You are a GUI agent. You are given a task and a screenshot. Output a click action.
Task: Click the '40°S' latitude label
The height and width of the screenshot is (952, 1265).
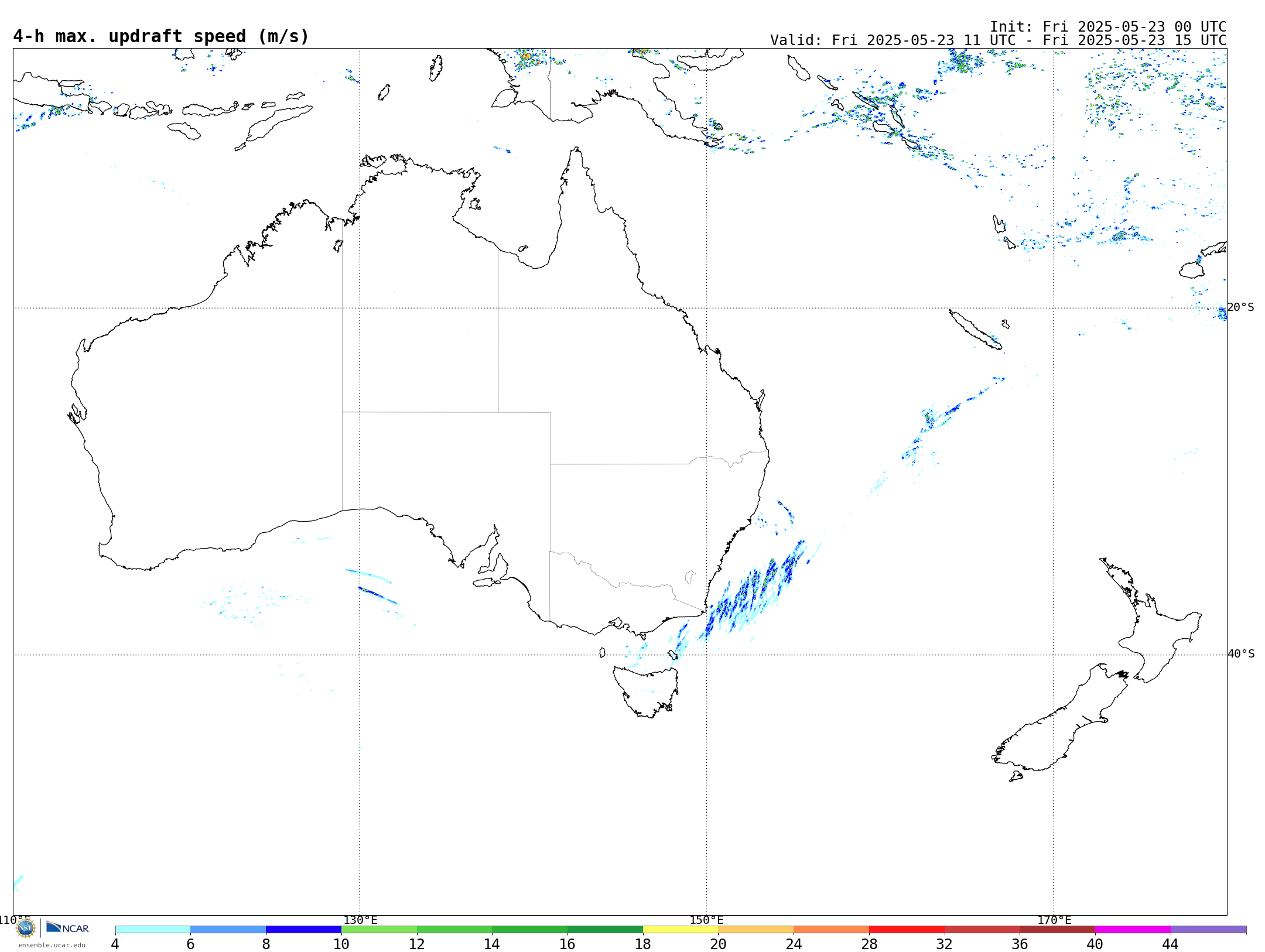1241,654
